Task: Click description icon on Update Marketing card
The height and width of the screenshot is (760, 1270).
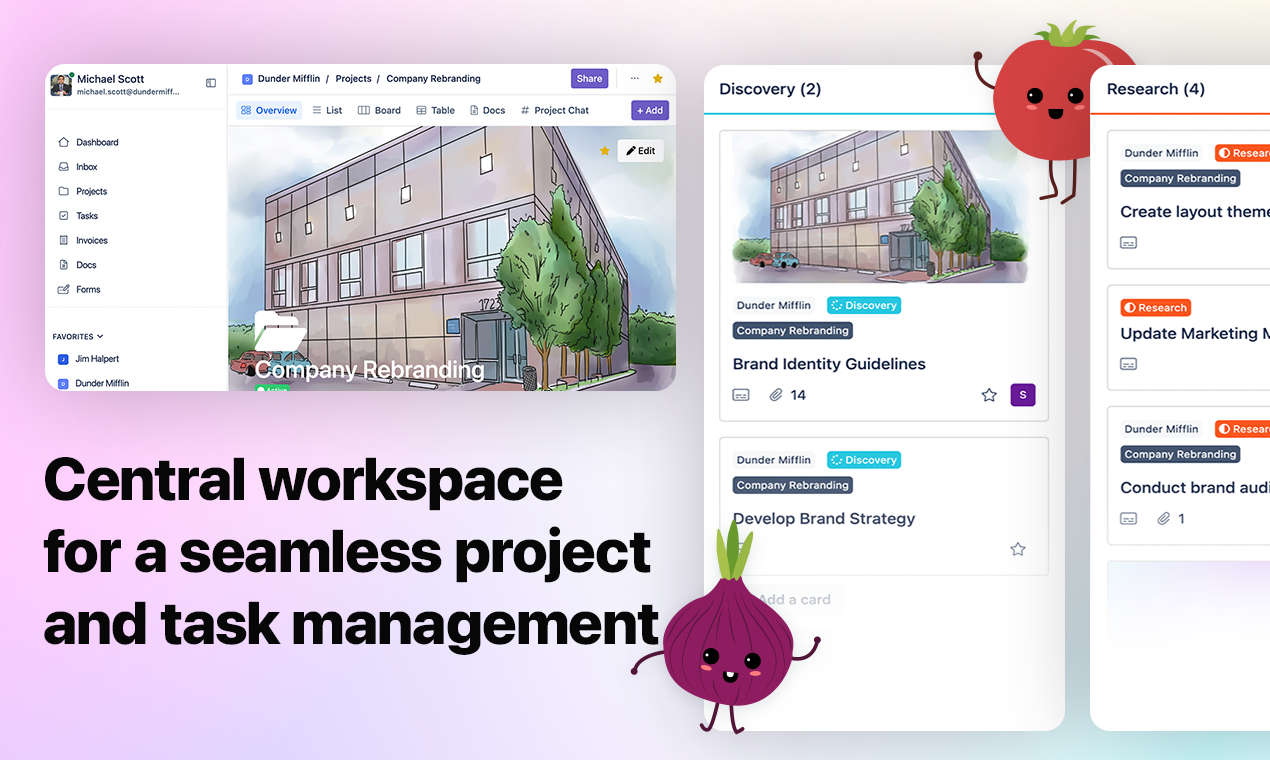Action: [1129, 364]
